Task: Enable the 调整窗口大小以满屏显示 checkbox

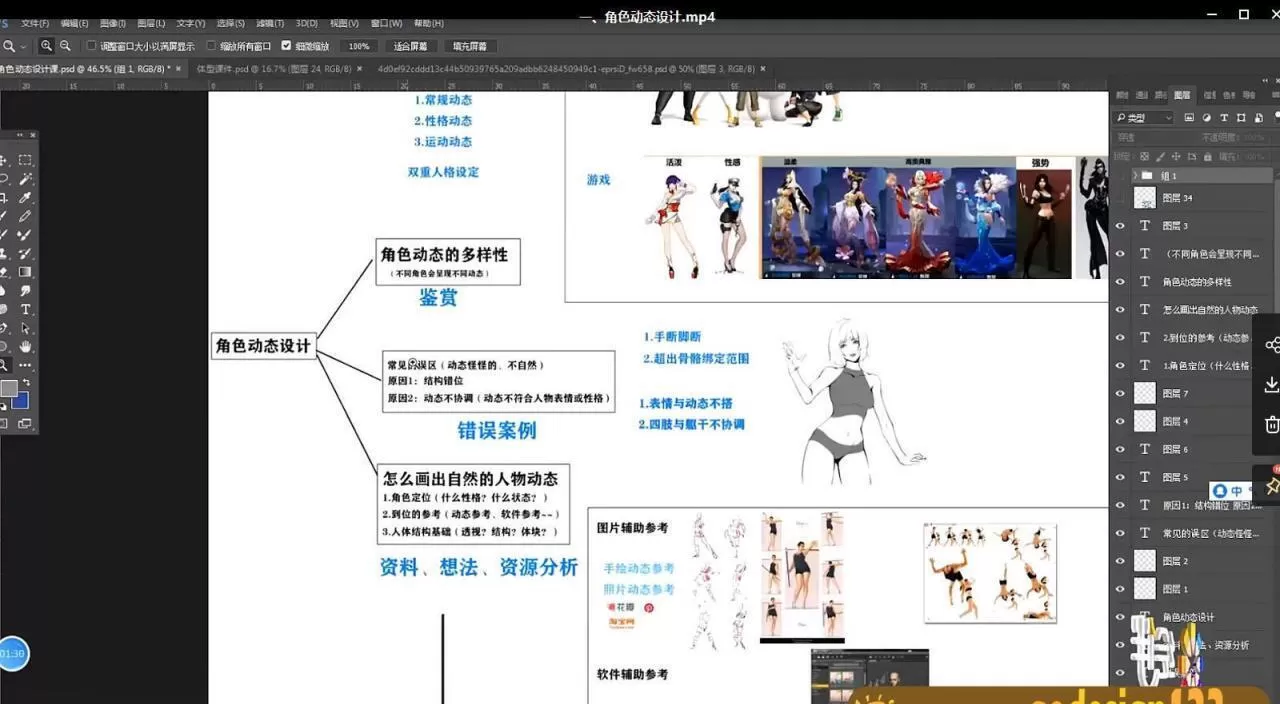Action: [91, 45]
